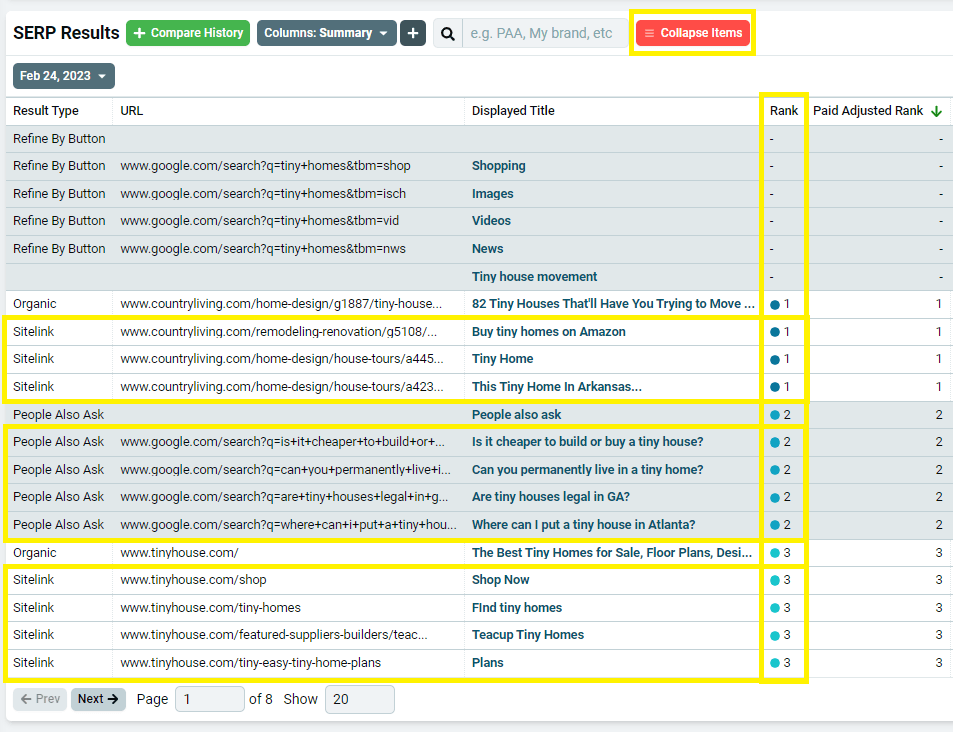Screen dimensions: 953x732
Task: Click URL www.tinyhouse.com/tiny-homes
Action: [x=210, y=608]
